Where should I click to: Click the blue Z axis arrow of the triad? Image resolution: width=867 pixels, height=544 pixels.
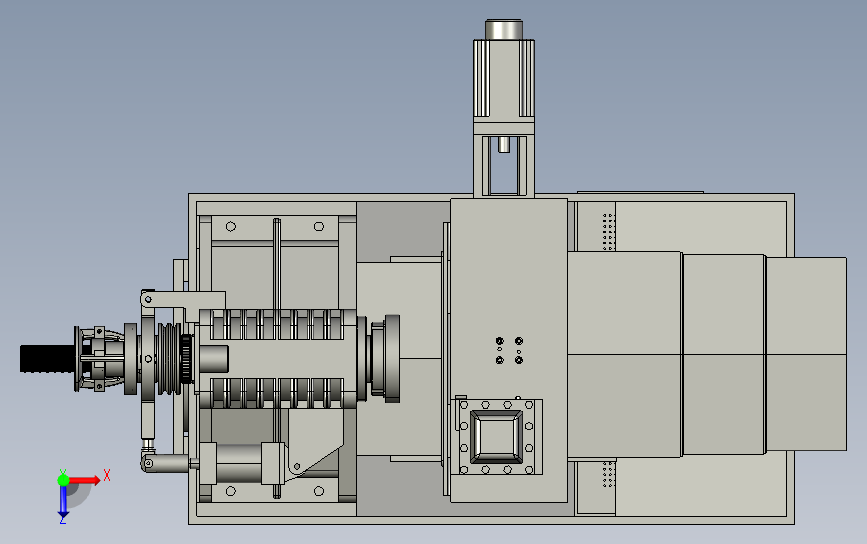pyautogui.click(x=63, y=502)
